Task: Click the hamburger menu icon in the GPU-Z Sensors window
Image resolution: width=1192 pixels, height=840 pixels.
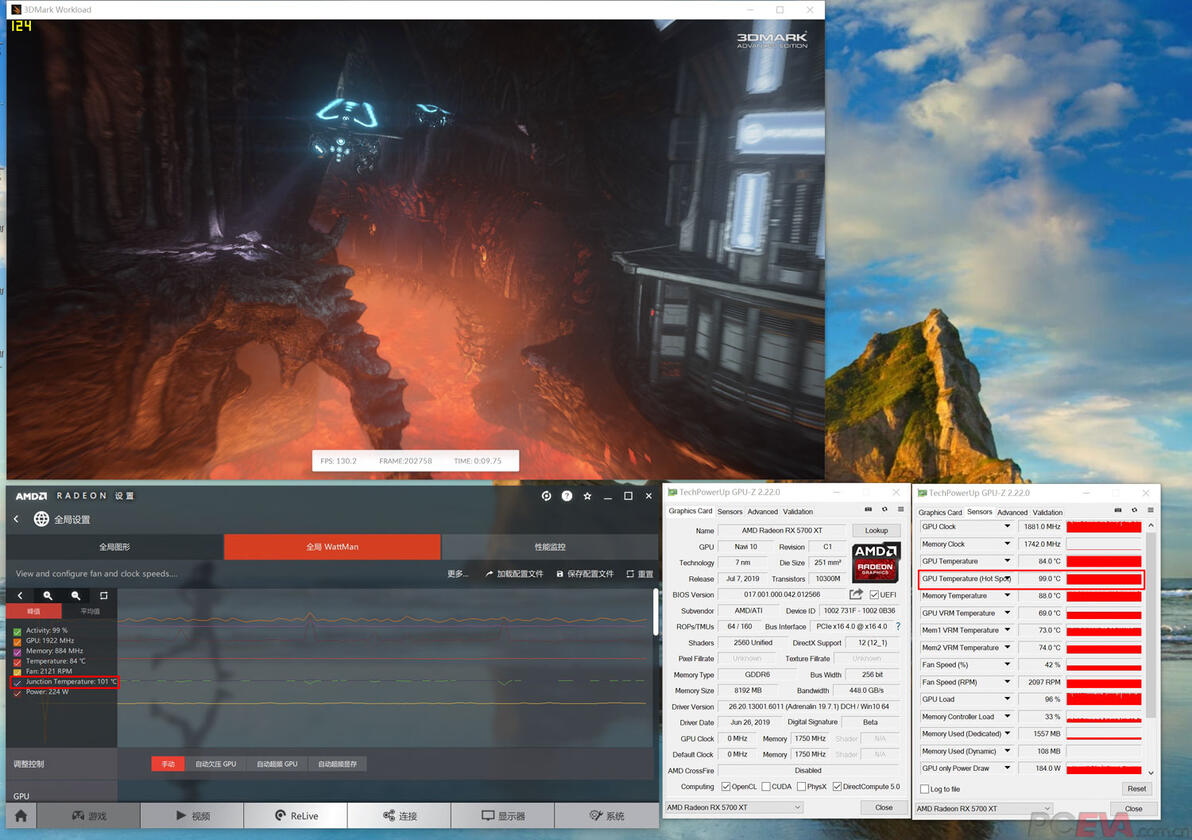Action: tap(1150, 510)
